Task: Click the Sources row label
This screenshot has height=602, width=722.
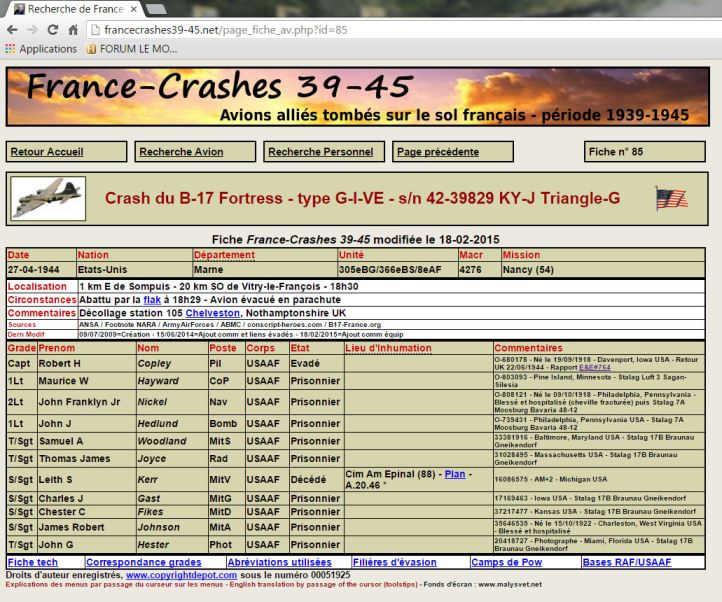Action: [22, 325]
